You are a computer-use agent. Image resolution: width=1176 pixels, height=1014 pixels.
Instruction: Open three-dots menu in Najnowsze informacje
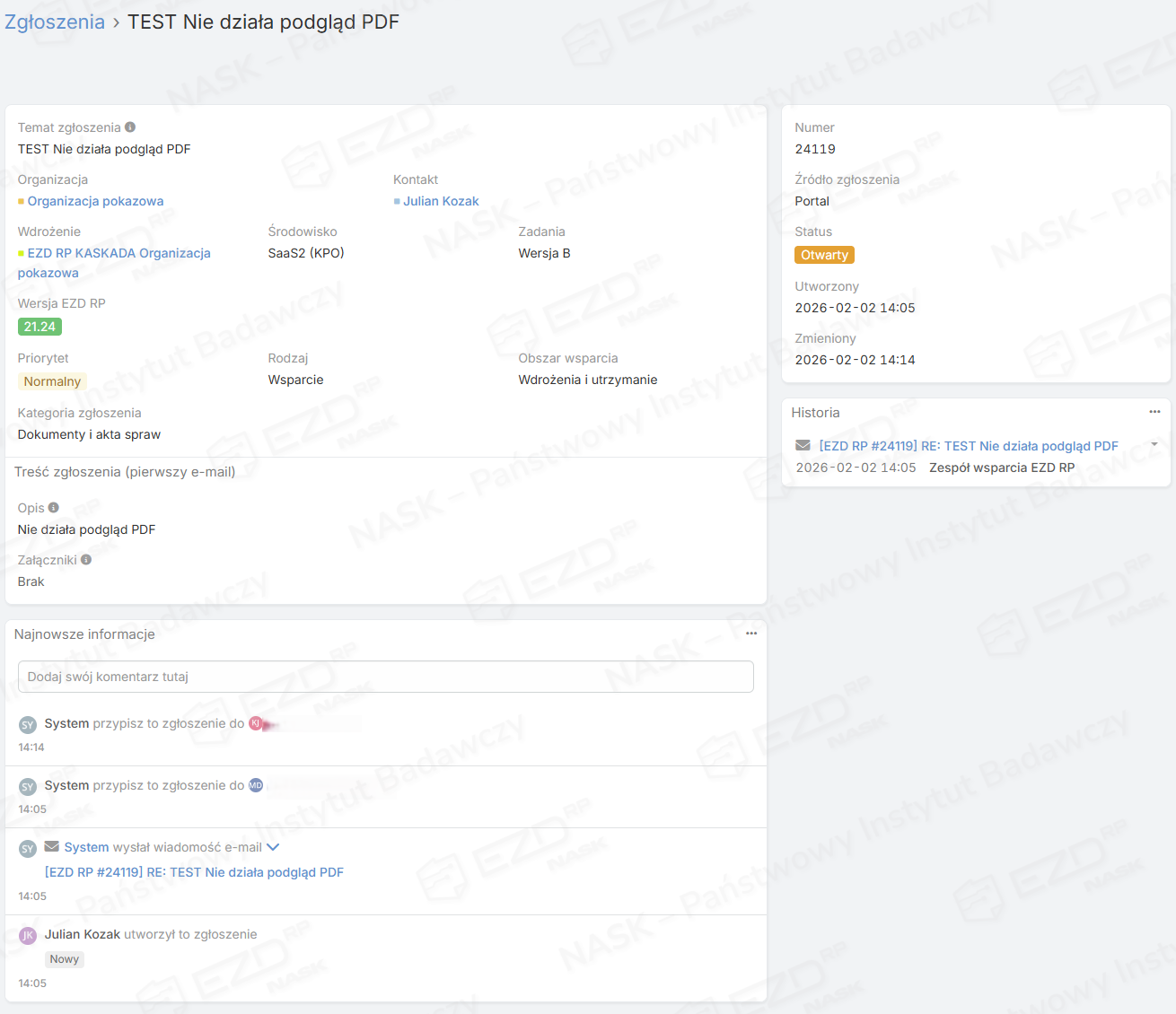(751, 634)
